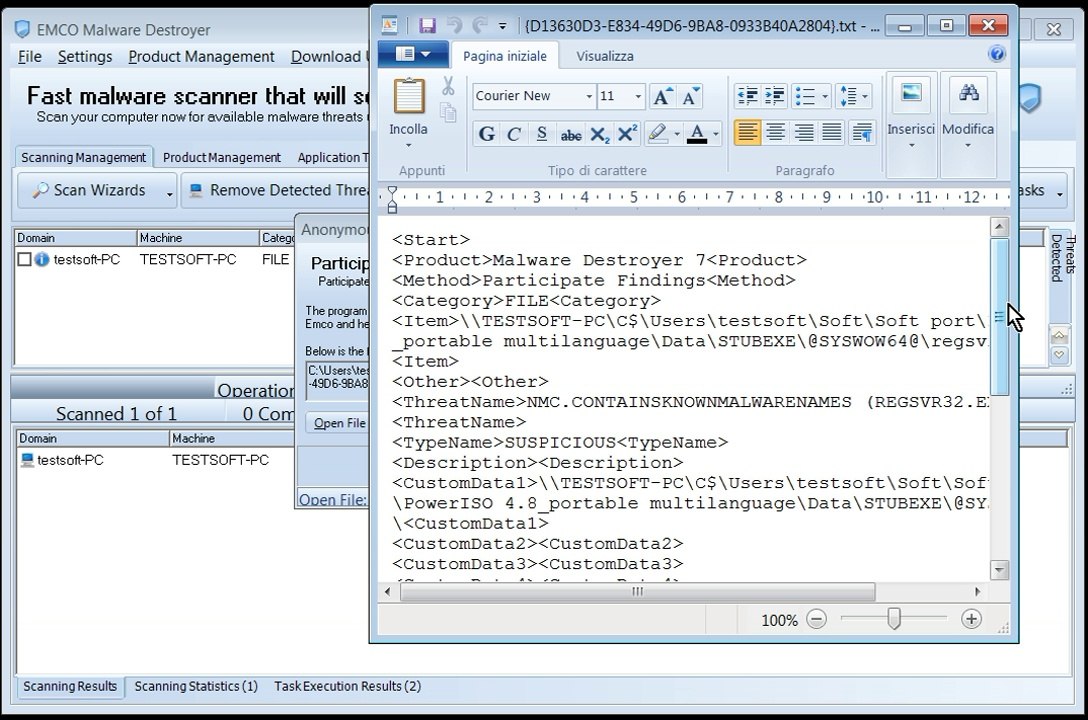
Task: Check the testsoft-PC checkbox in results
Action: click(24, 259)
